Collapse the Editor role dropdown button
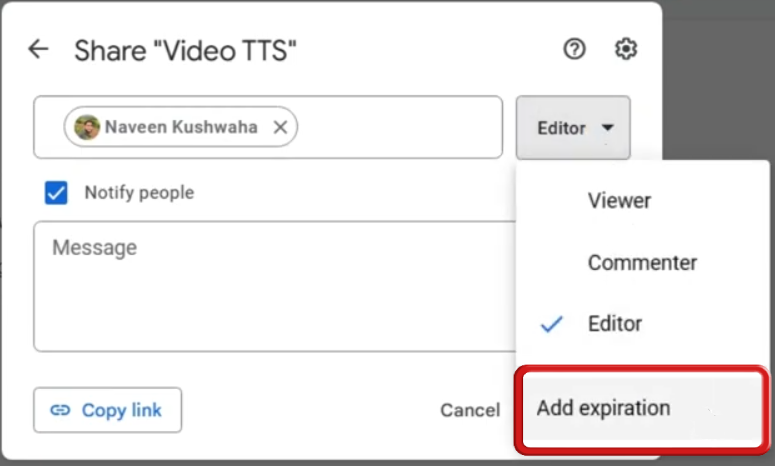This screenshot has height=466, width=775. (573, 127)
